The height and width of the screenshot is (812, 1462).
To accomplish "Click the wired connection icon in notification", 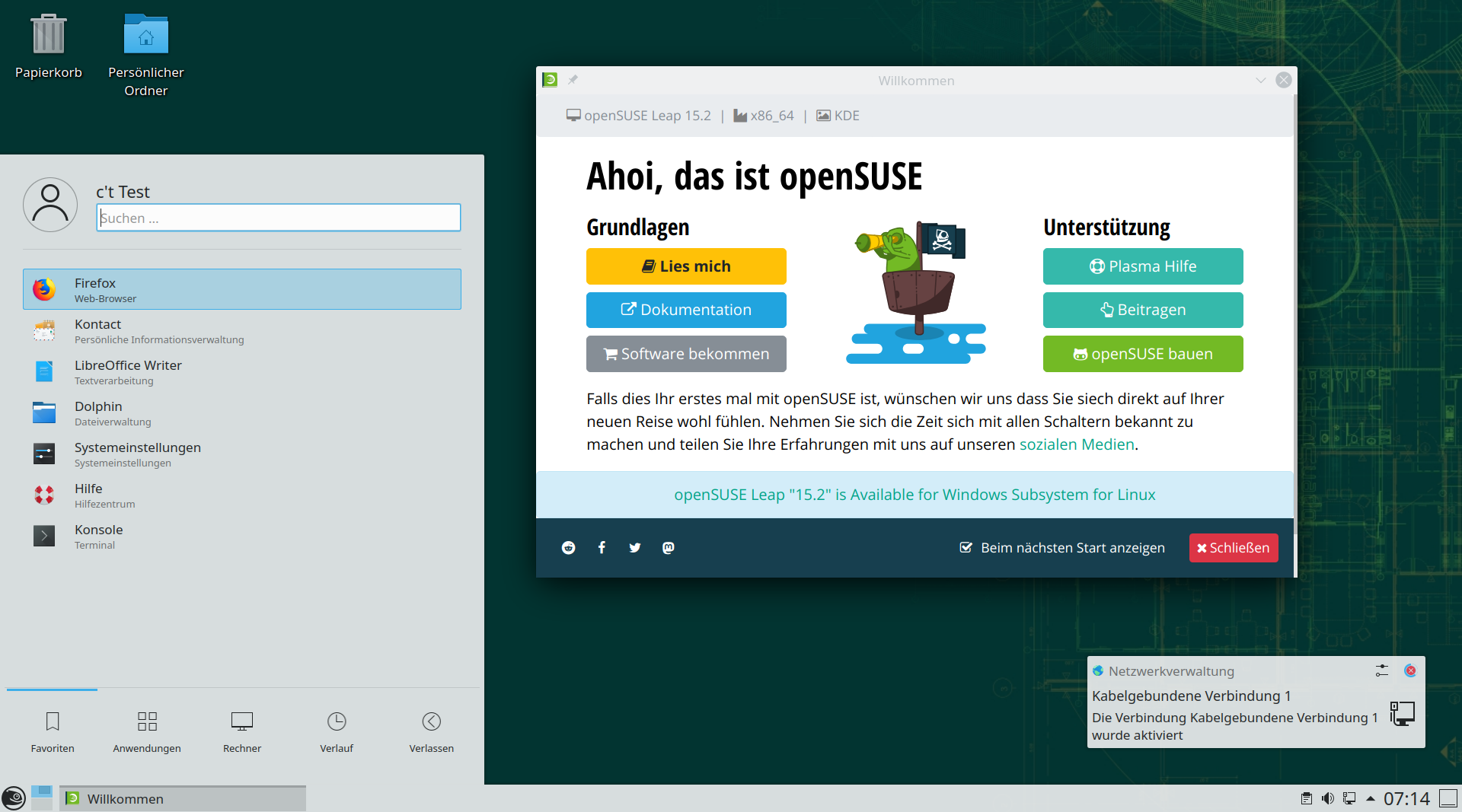I will (1402, 714).
